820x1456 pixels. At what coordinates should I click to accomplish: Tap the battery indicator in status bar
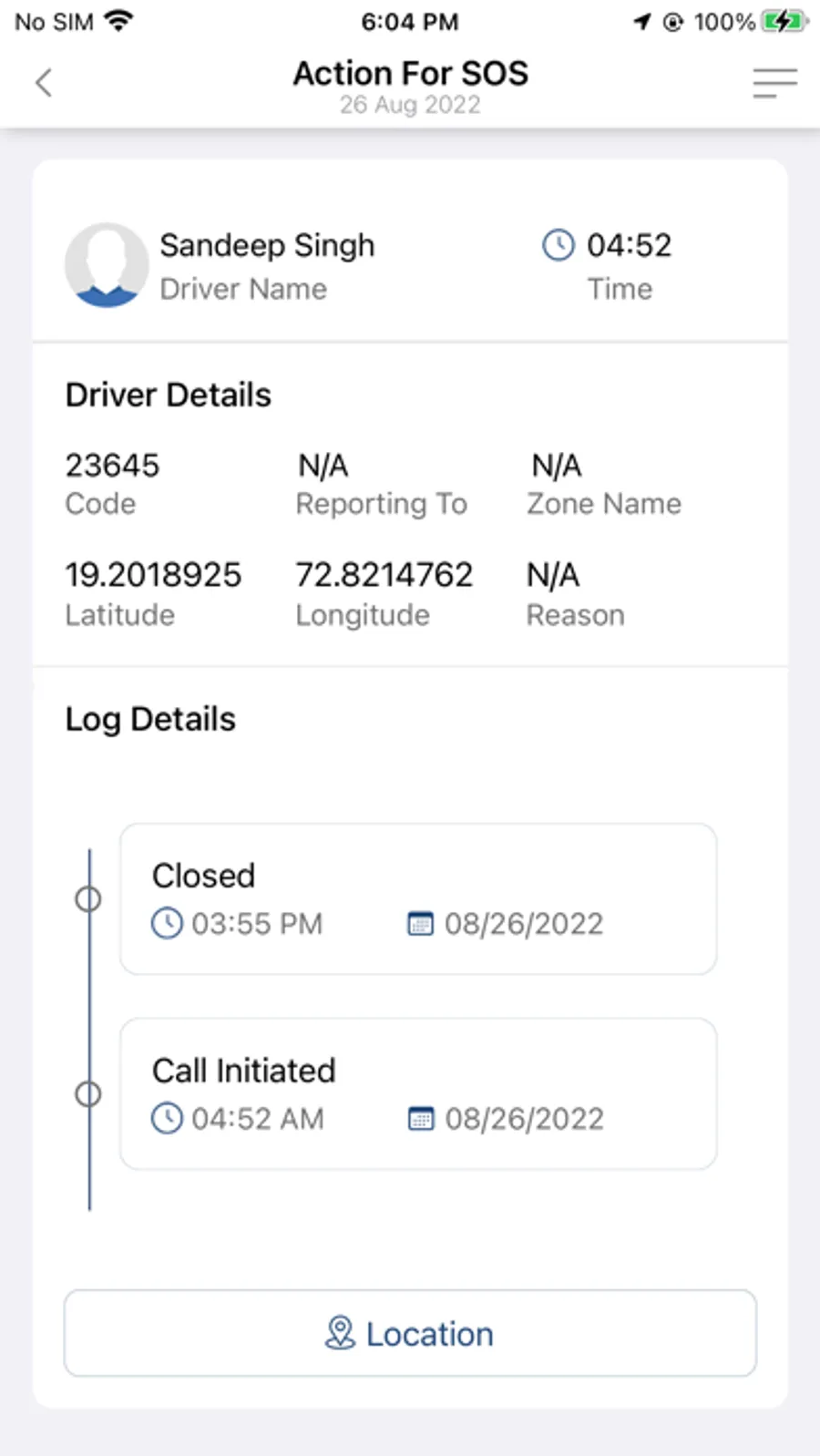[784, 21]
